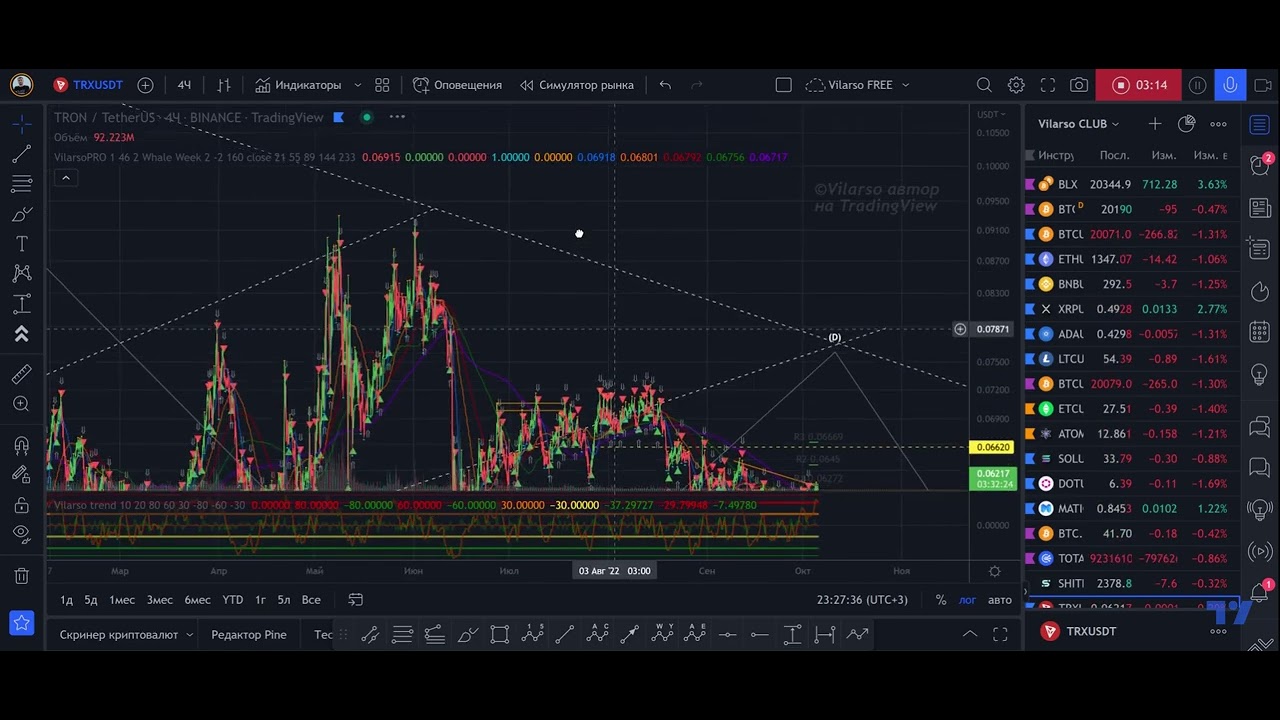
Task: Select the trend line drawing tool
Action: (x=21, y=154)
